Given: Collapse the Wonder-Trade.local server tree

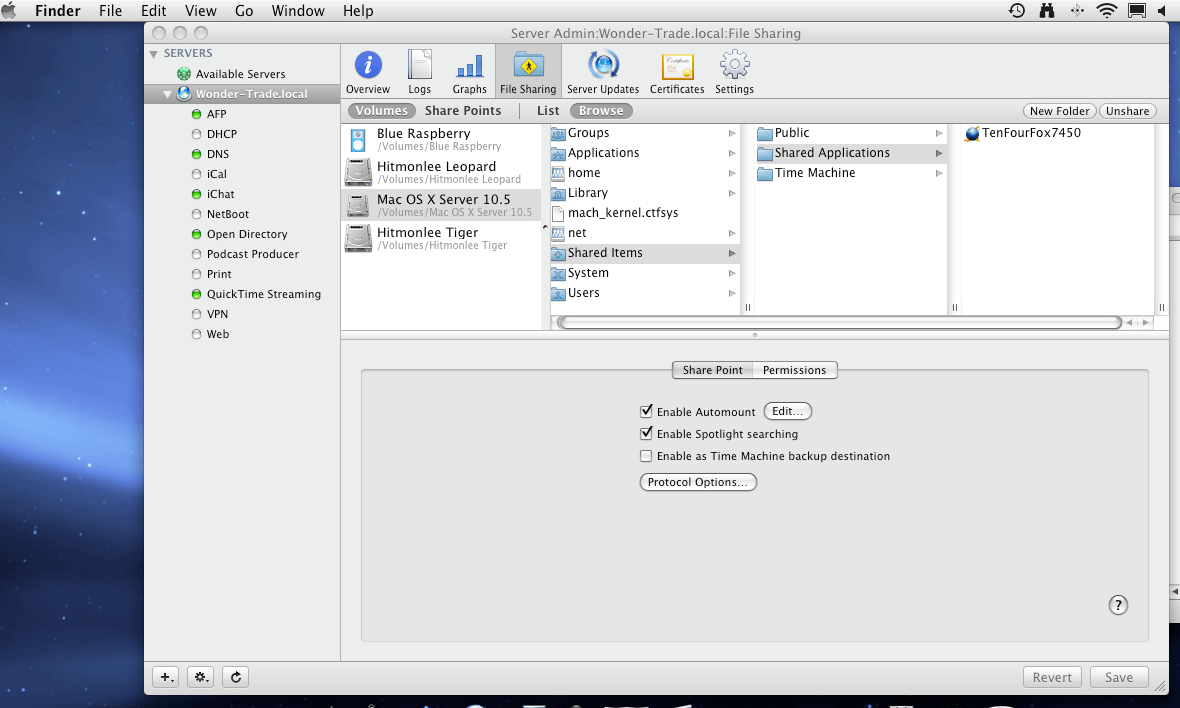Looking at the screenshot, I should 167,94.
